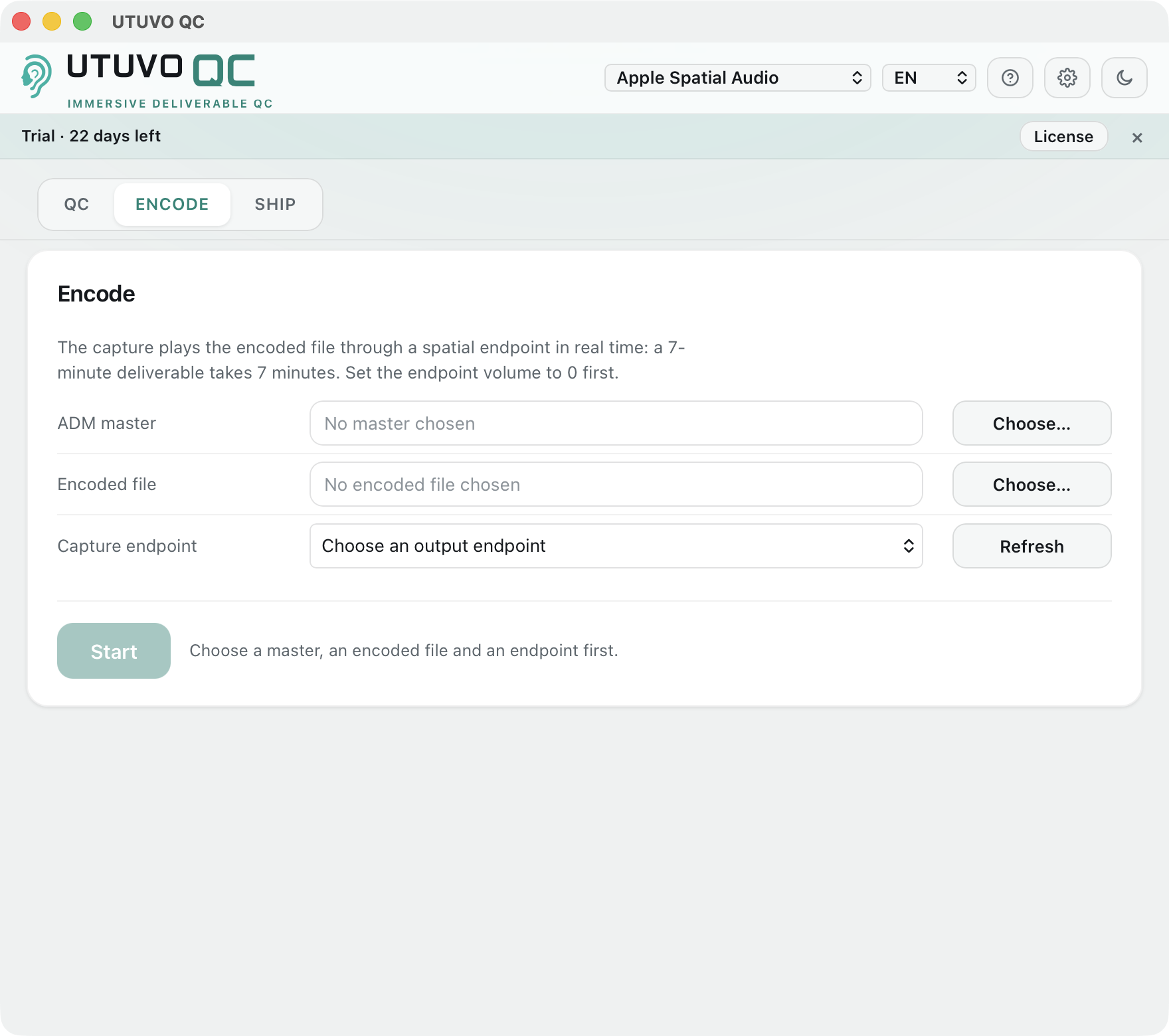The width and height of the screenshot is (1169, 1036).
Task: Click the No encoded file chosen field
Action: tap(616, 484)
